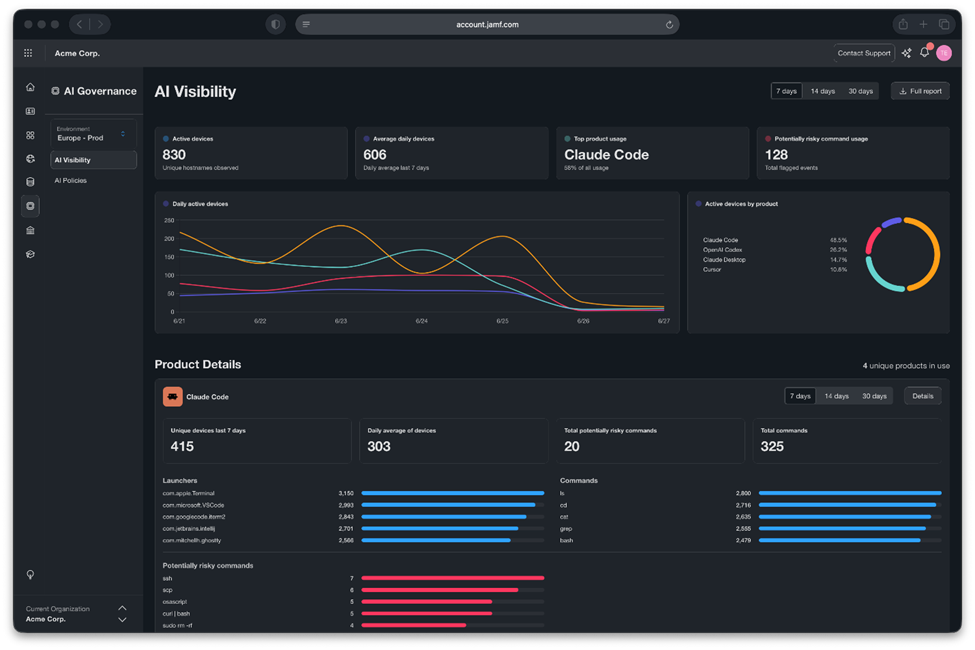
Task: Open the TE user avatar menu
Action: tap(944, 53)
